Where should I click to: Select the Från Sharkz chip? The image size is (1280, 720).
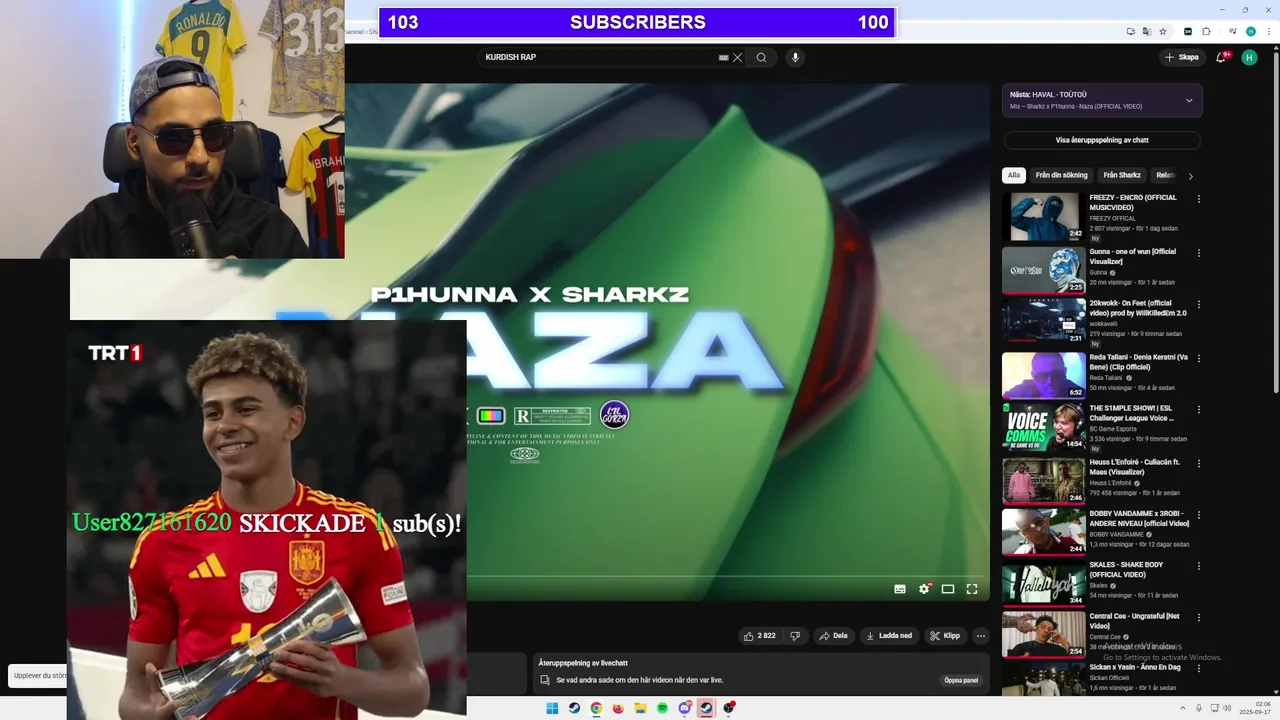tap(1122, 175)
